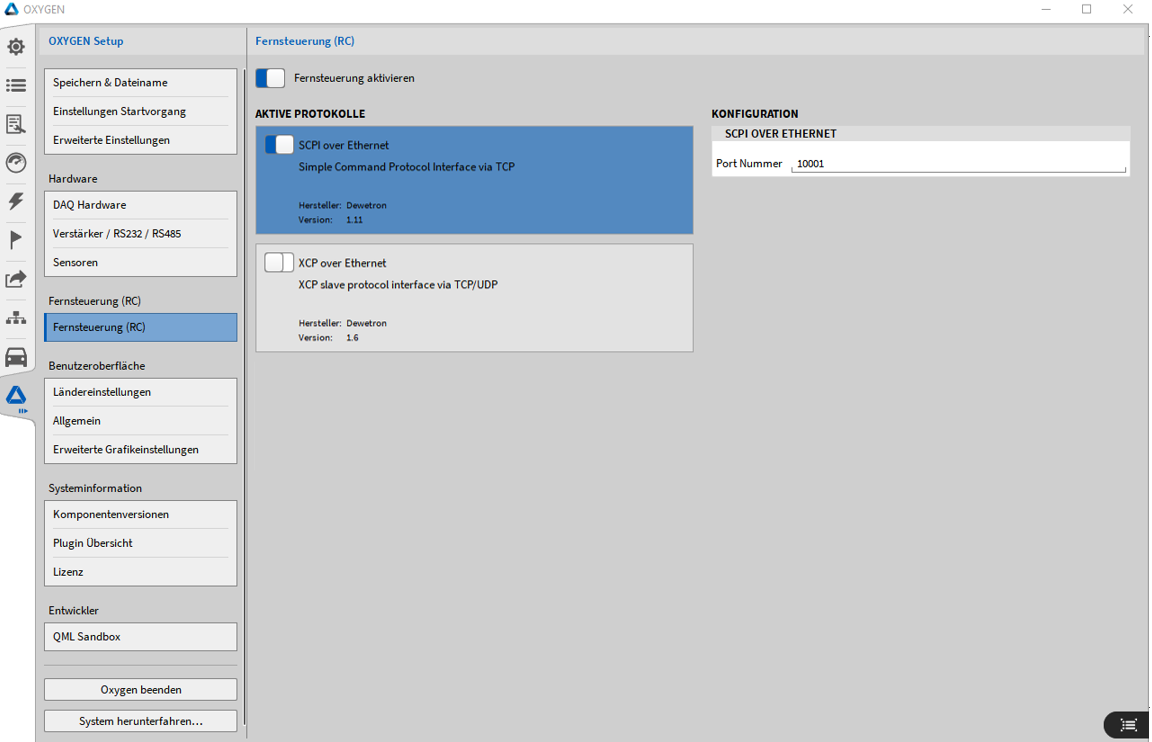Screen dimensions: 1152x742
Task: Disable the SCPI over Ethernet toggle
Action: coord(279,145)
